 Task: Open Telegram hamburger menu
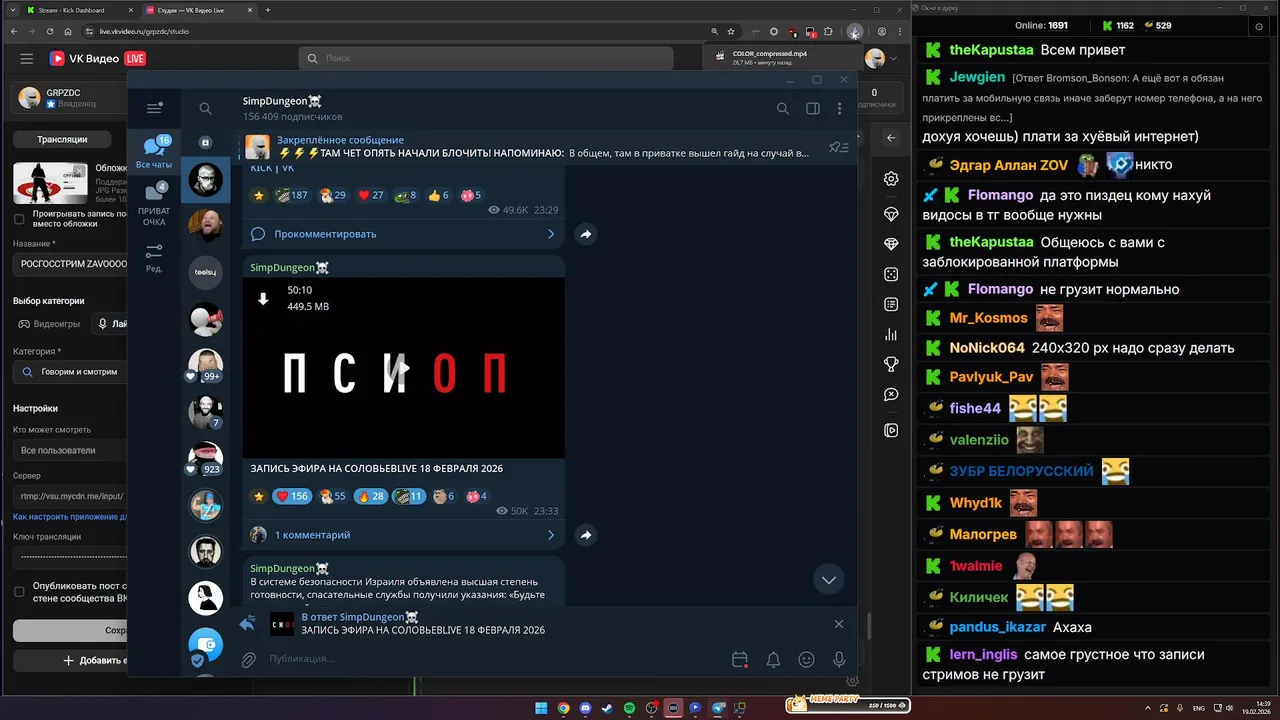[x=154, y=108]
